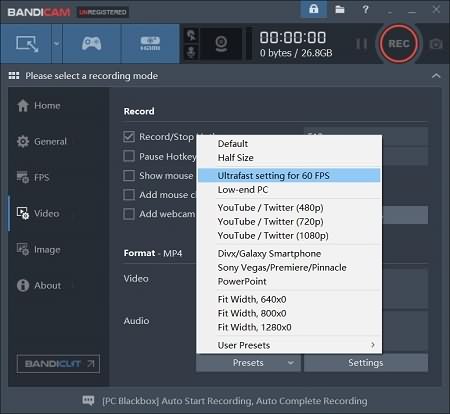Open Video settings section
This screenshot has height=414, width=450.
point(58,213)
